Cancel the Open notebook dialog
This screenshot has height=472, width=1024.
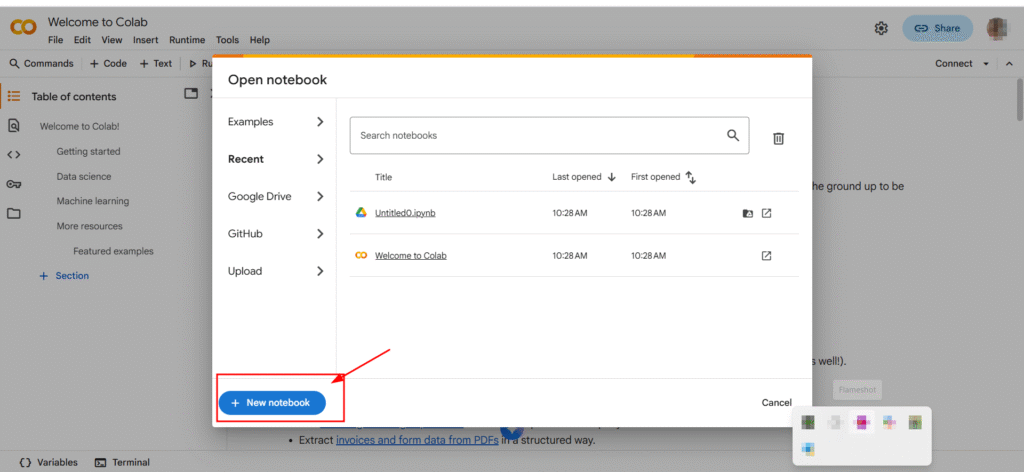click(776, 403)
